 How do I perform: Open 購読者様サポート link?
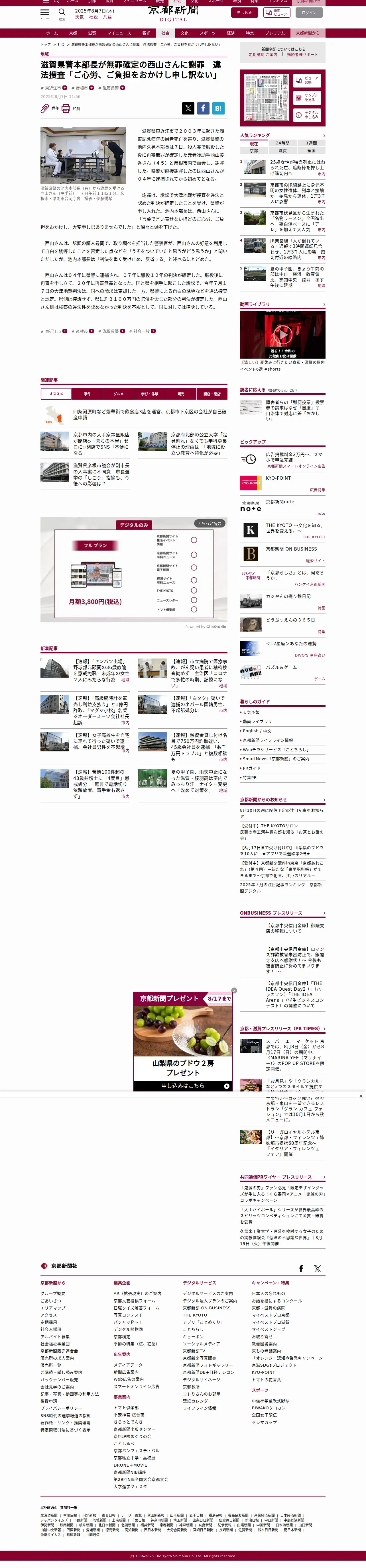pyautogui.click(x=302, y=54)
